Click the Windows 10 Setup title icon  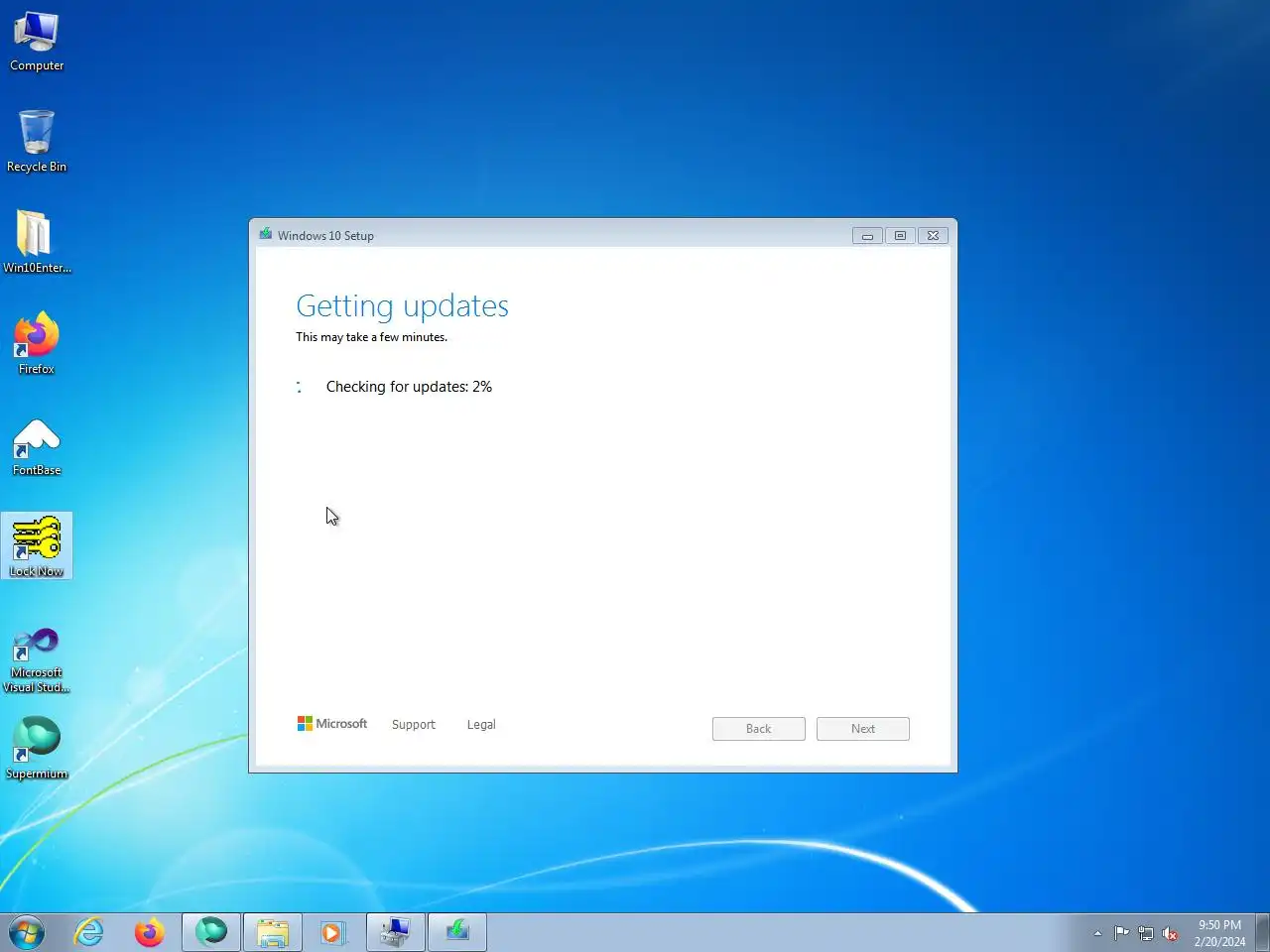(x=266, y=235)
